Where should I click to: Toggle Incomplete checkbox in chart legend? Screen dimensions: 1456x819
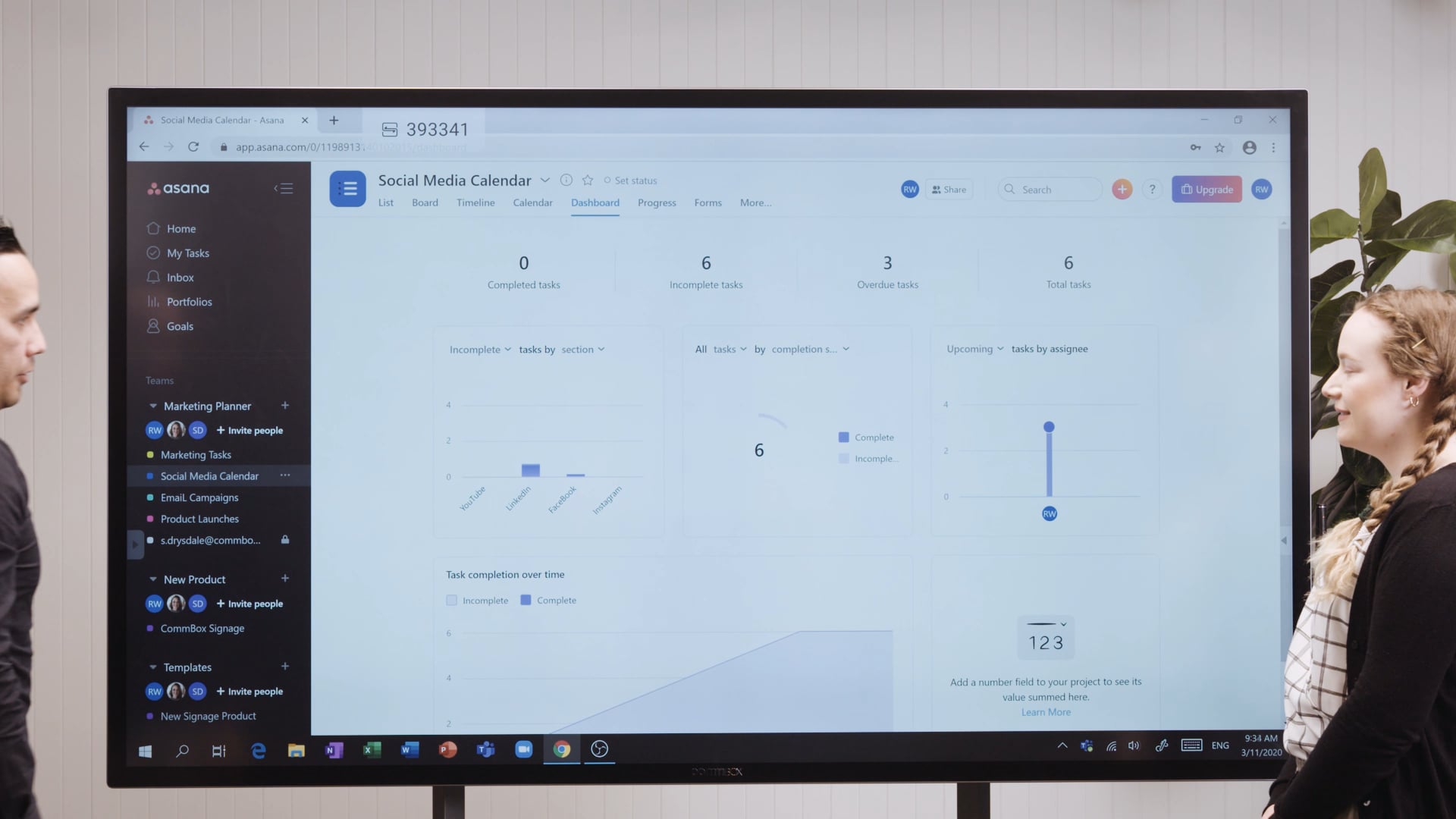(452, 600)
